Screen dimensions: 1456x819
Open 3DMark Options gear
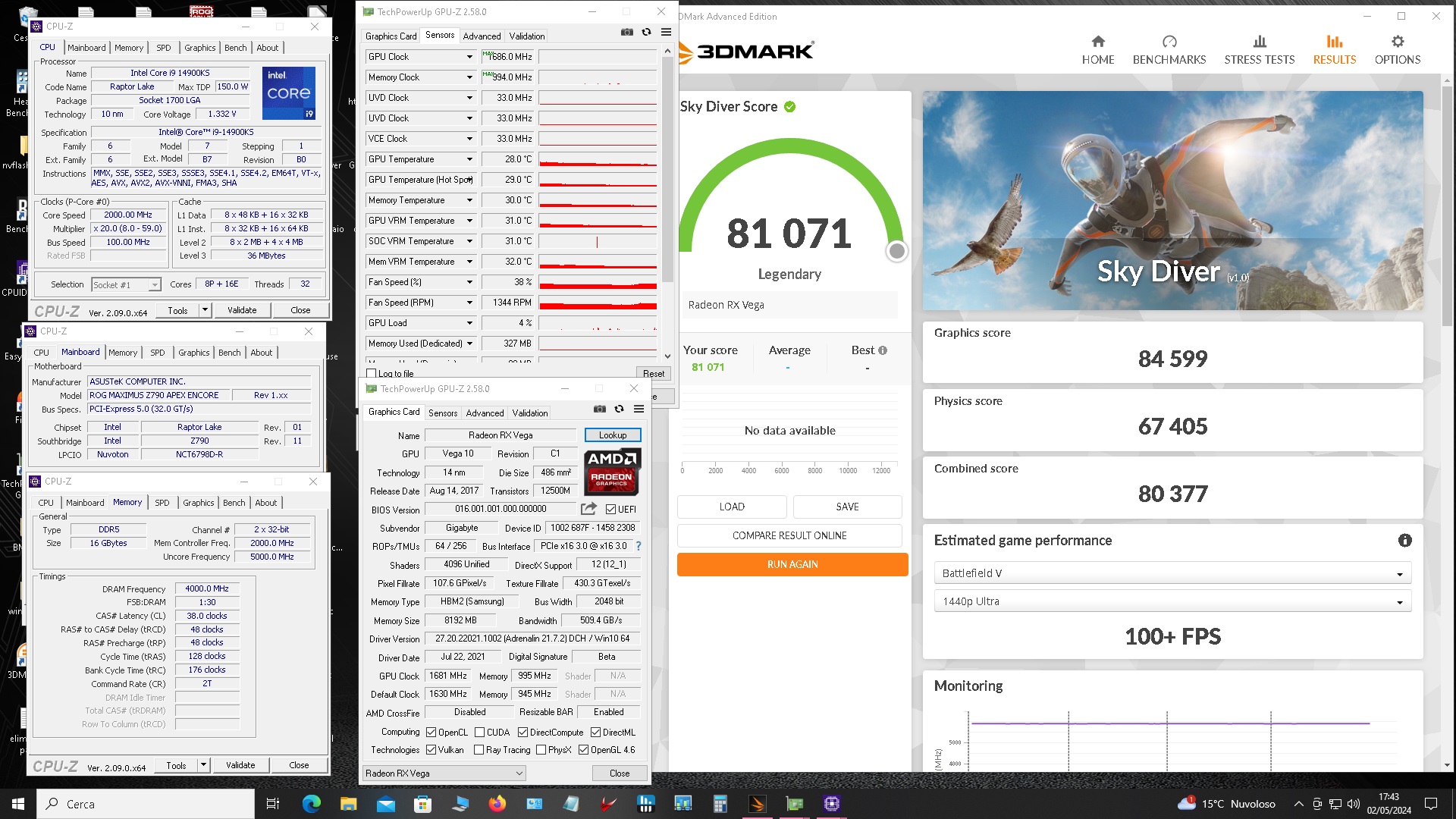click(x=1397, y=50)
